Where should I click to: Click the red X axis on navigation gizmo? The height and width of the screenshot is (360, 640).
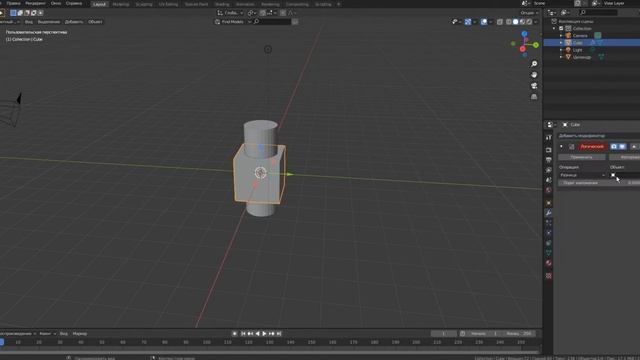point(522,49)
